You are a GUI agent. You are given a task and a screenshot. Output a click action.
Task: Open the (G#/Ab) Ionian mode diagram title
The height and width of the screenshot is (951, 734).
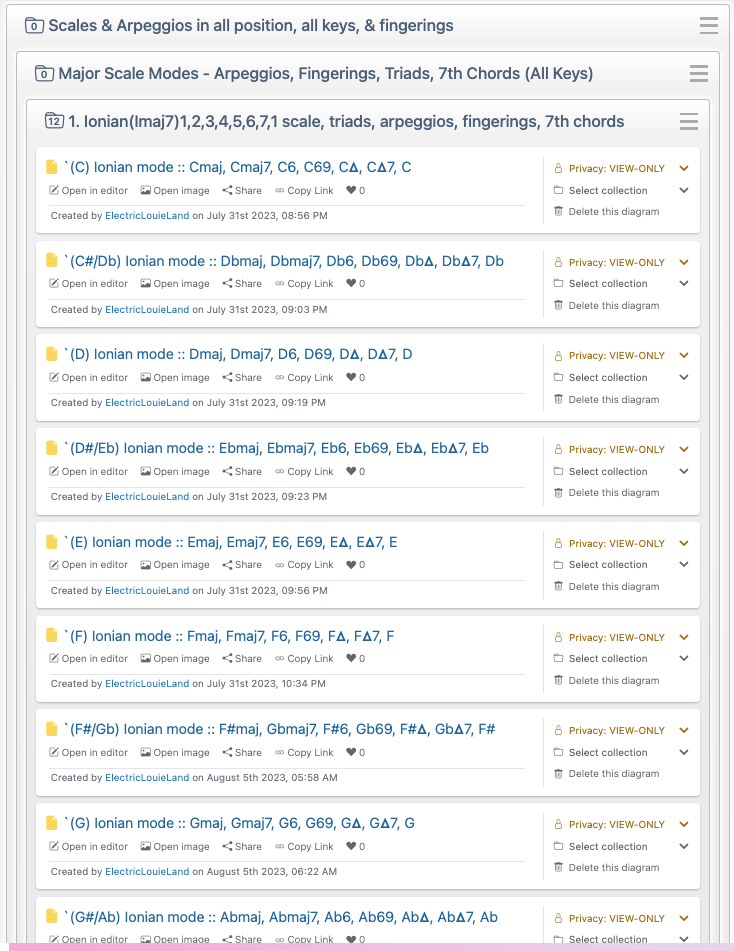281,917
